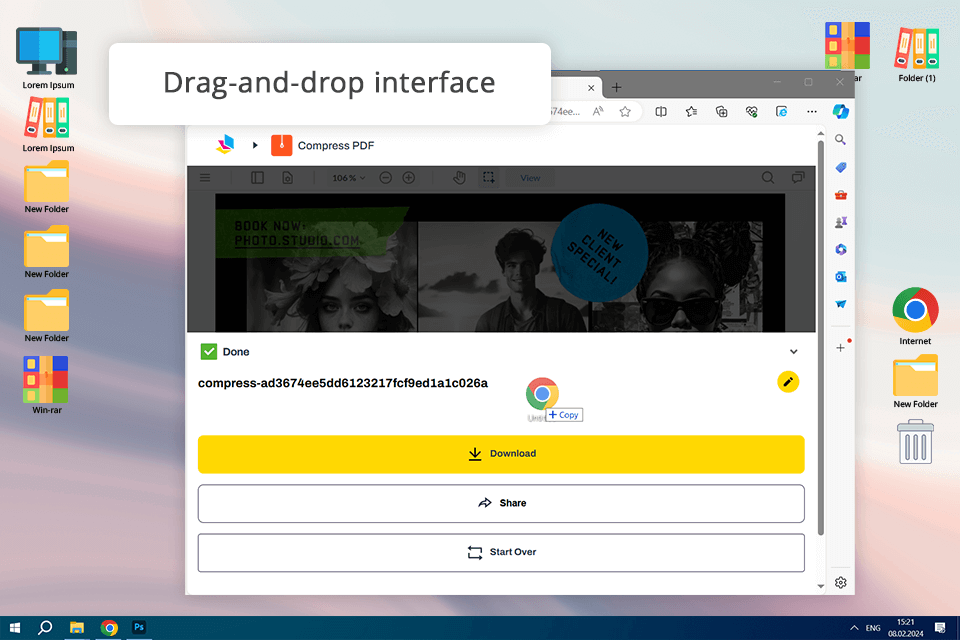Click the page view document icon
The width and height of the screenshot is (960, 640).
point(287,178)
